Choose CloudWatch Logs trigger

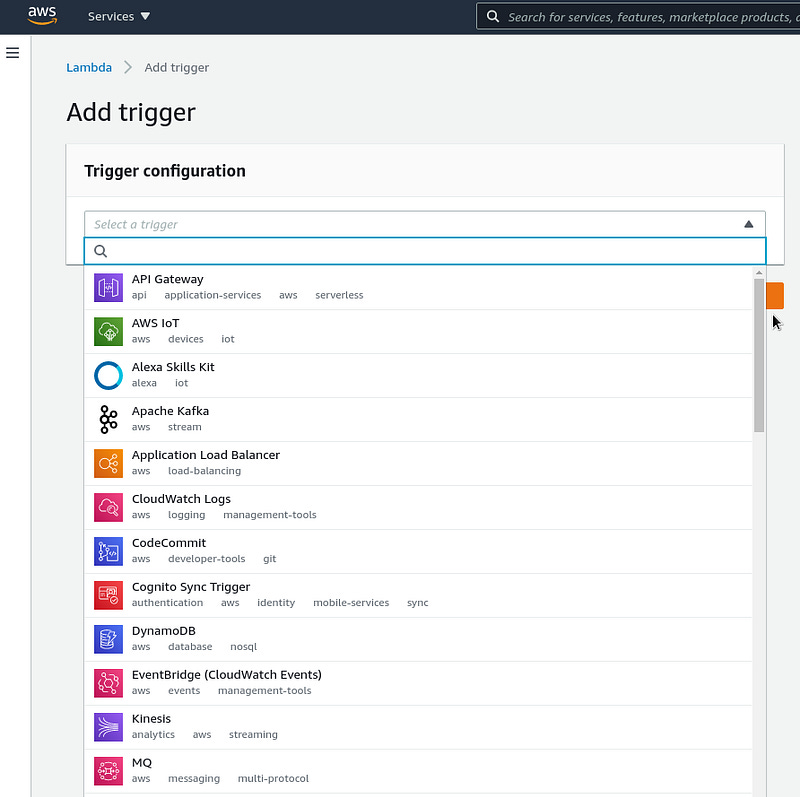click(418, 507)
